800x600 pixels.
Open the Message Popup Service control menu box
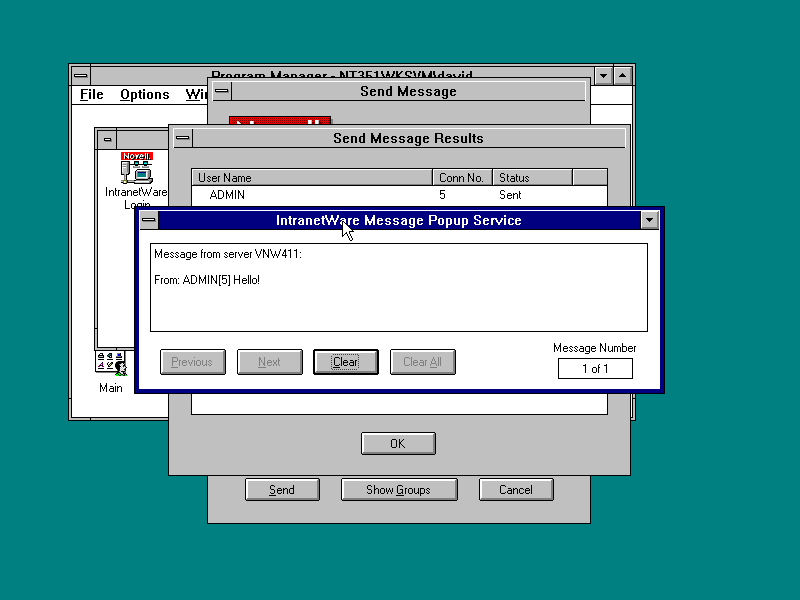pos(148,220)
